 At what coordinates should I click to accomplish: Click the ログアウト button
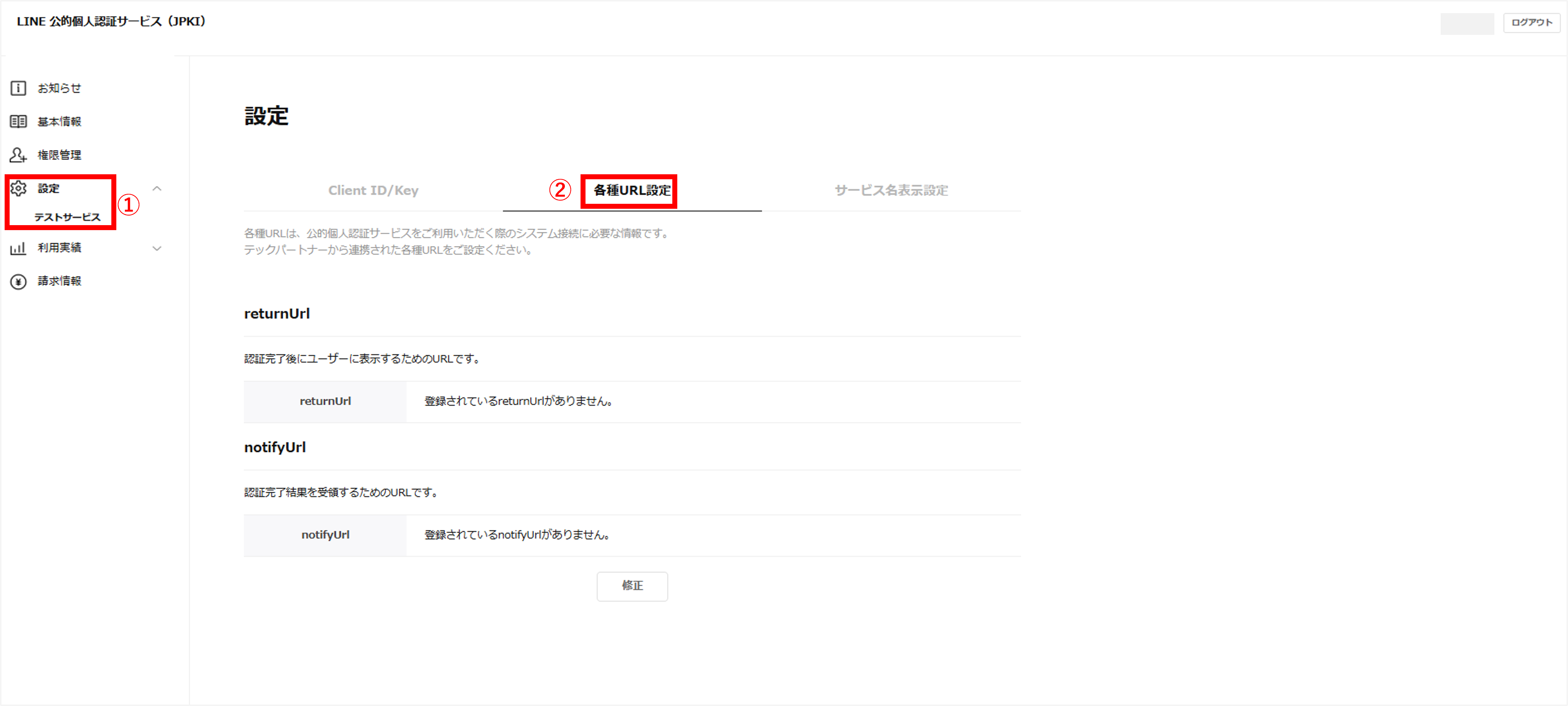[1531, 22]
